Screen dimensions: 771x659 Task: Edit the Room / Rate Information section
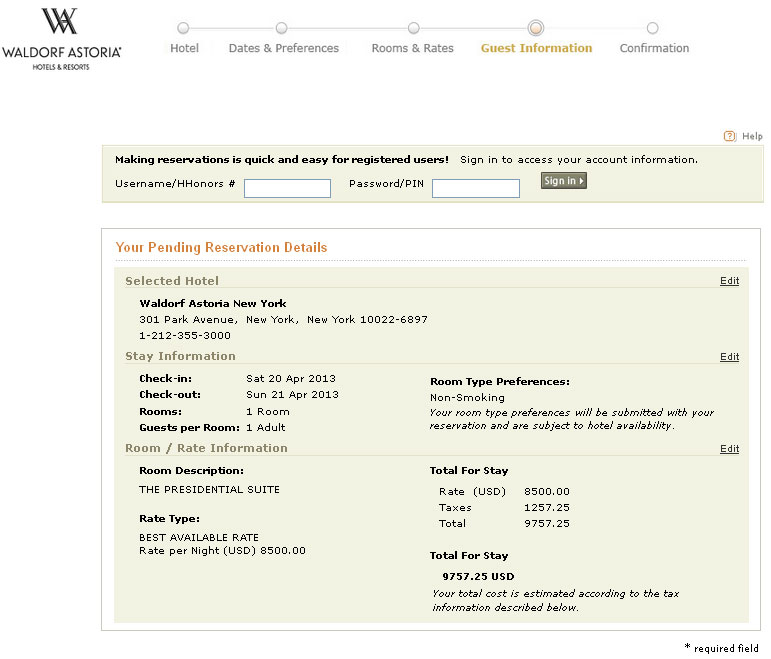coord(729,449)
